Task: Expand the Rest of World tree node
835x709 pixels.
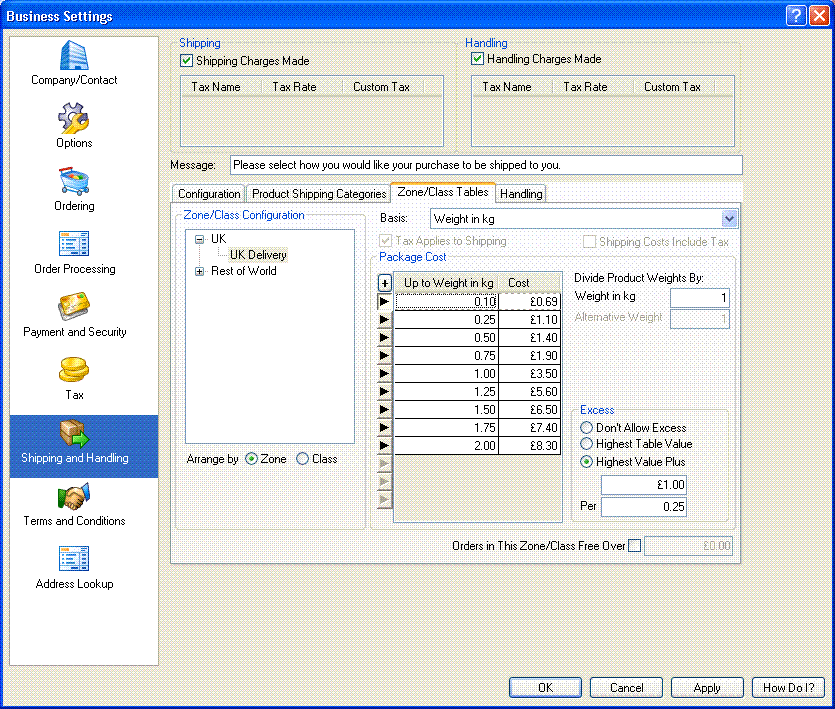Action: tap(200, 271)
